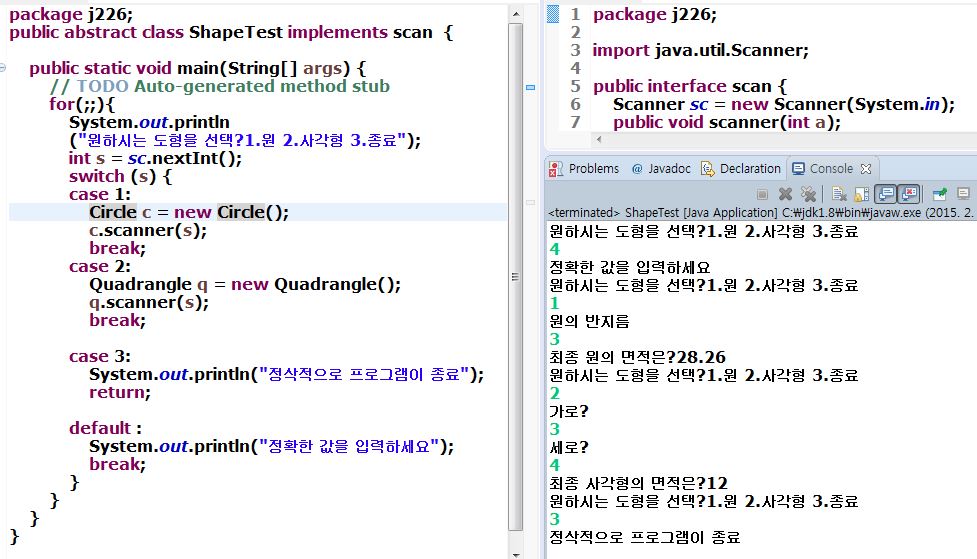Click console output '최종 사각형의 면적은?12'
Viewport: 977px width, 559px height.
(638, 483)
